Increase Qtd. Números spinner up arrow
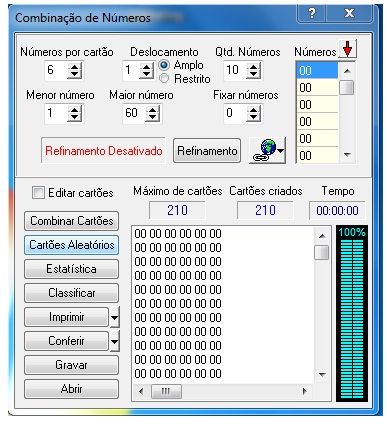The image size is (387, 424). [x=254, y=66]
